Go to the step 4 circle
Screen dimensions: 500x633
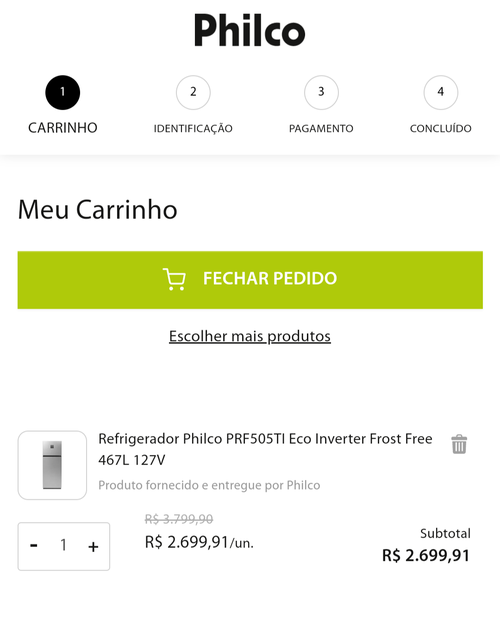tap(441, 92)
